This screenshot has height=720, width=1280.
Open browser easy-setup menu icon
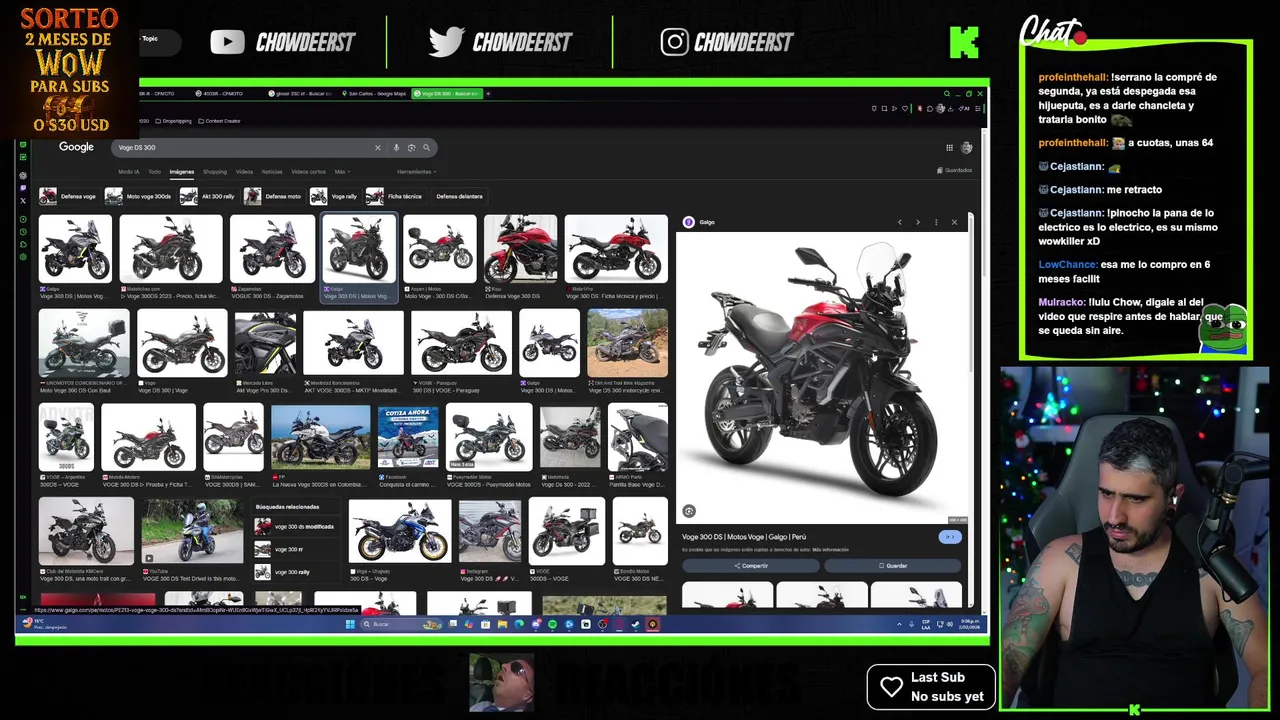pyautogui.click(x=978, y=108)
